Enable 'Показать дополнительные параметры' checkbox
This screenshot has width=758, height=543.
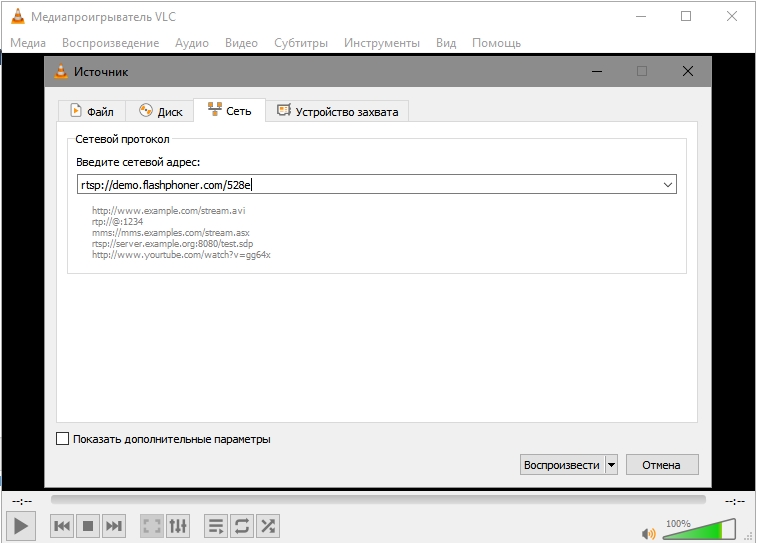point(63,439)
